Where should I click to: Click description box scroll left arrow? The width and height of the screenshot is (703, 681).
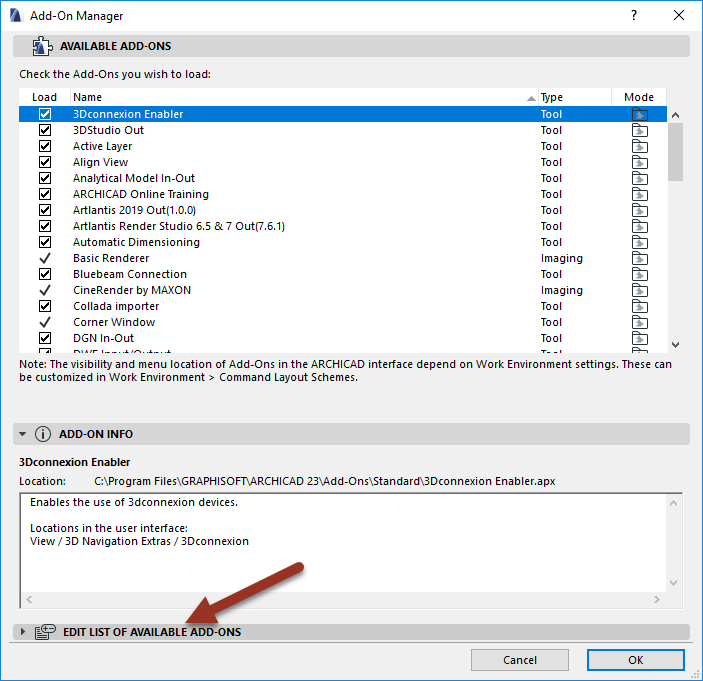click(29, 599)
